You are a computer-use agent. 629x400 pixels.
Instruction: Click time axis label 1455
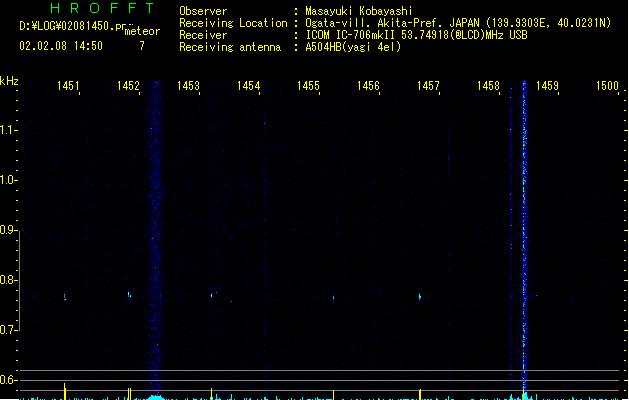click(308, 86)
